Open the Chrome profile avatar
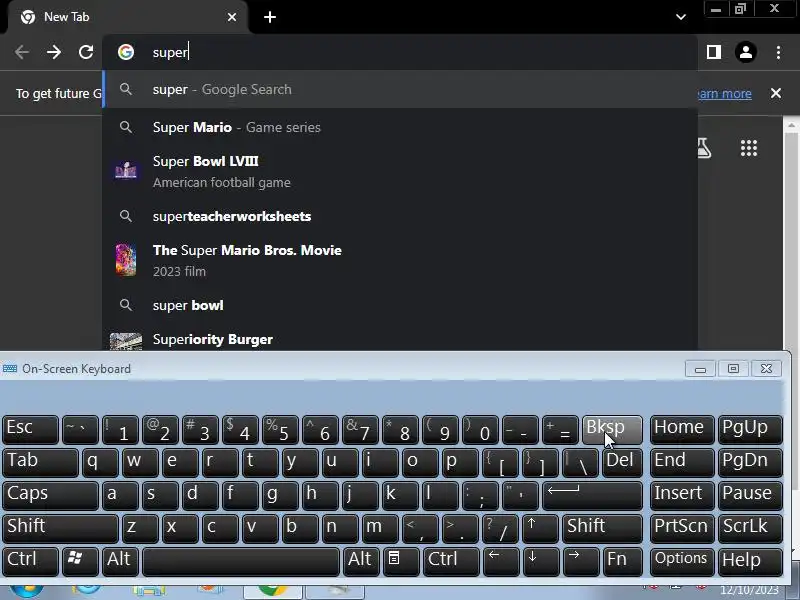This screenshot has height=600, width=800. click(745, 52)
